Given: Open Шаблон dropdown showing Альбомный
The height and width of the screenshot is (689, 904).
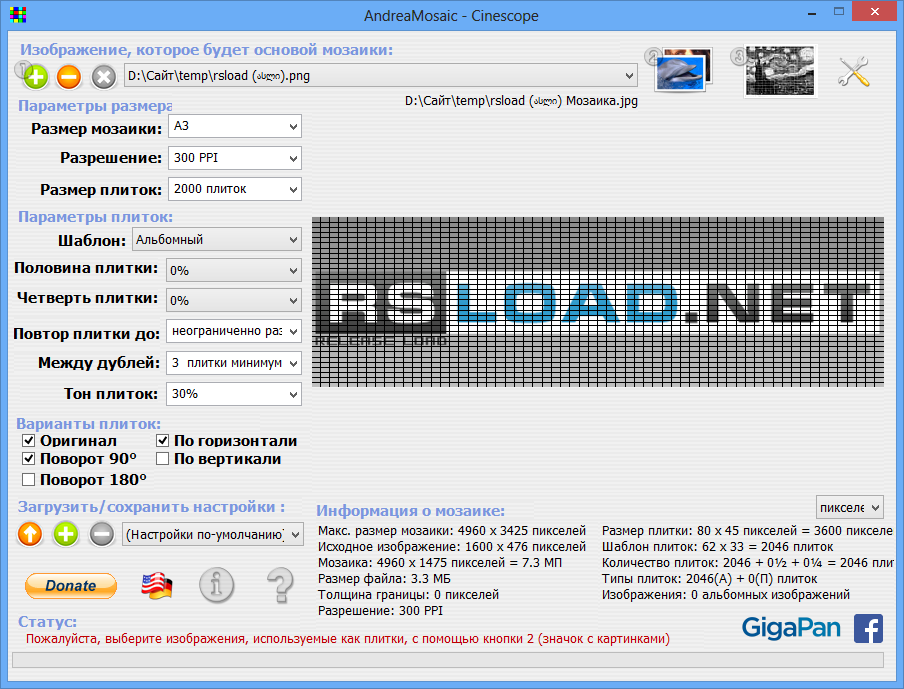Looking at the screenshot, I should pos(217,240).
